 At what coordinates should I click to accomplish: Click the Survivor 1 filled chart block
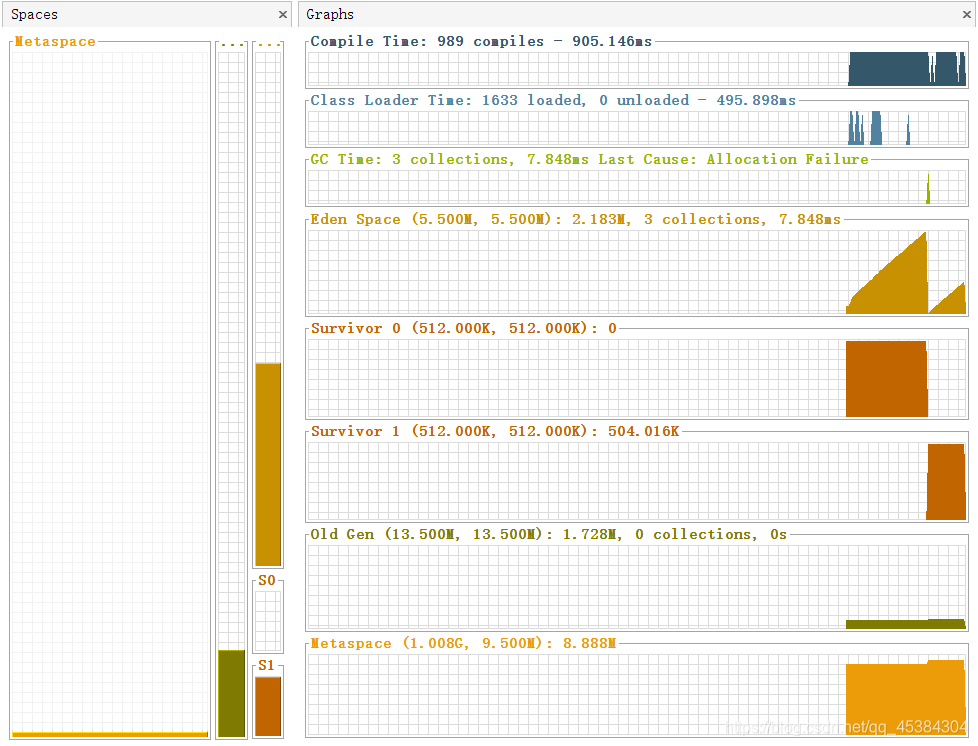pos(946,482)
